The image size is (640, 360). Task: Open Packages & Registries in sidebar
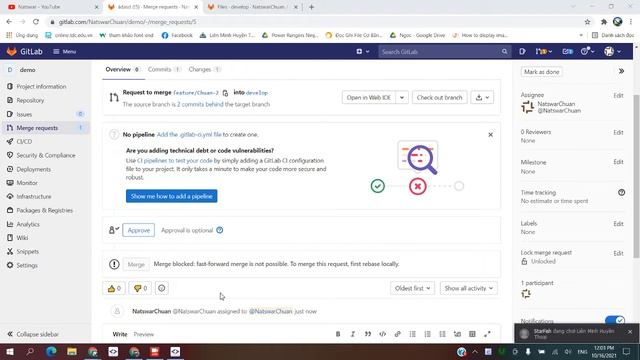pyautogui.click(x=44, y=210)
